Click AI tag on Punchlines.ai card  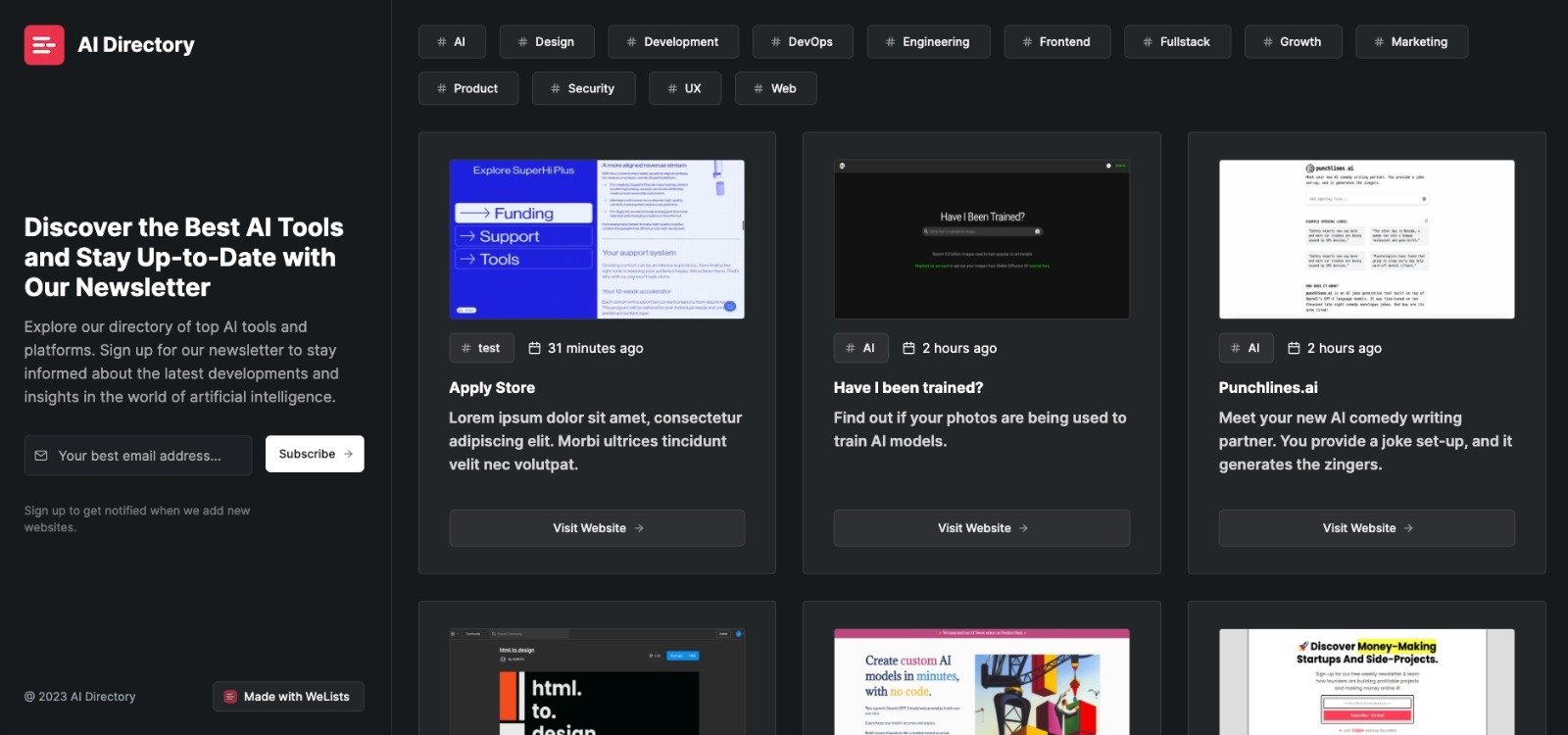click(x=1247, y=348)
